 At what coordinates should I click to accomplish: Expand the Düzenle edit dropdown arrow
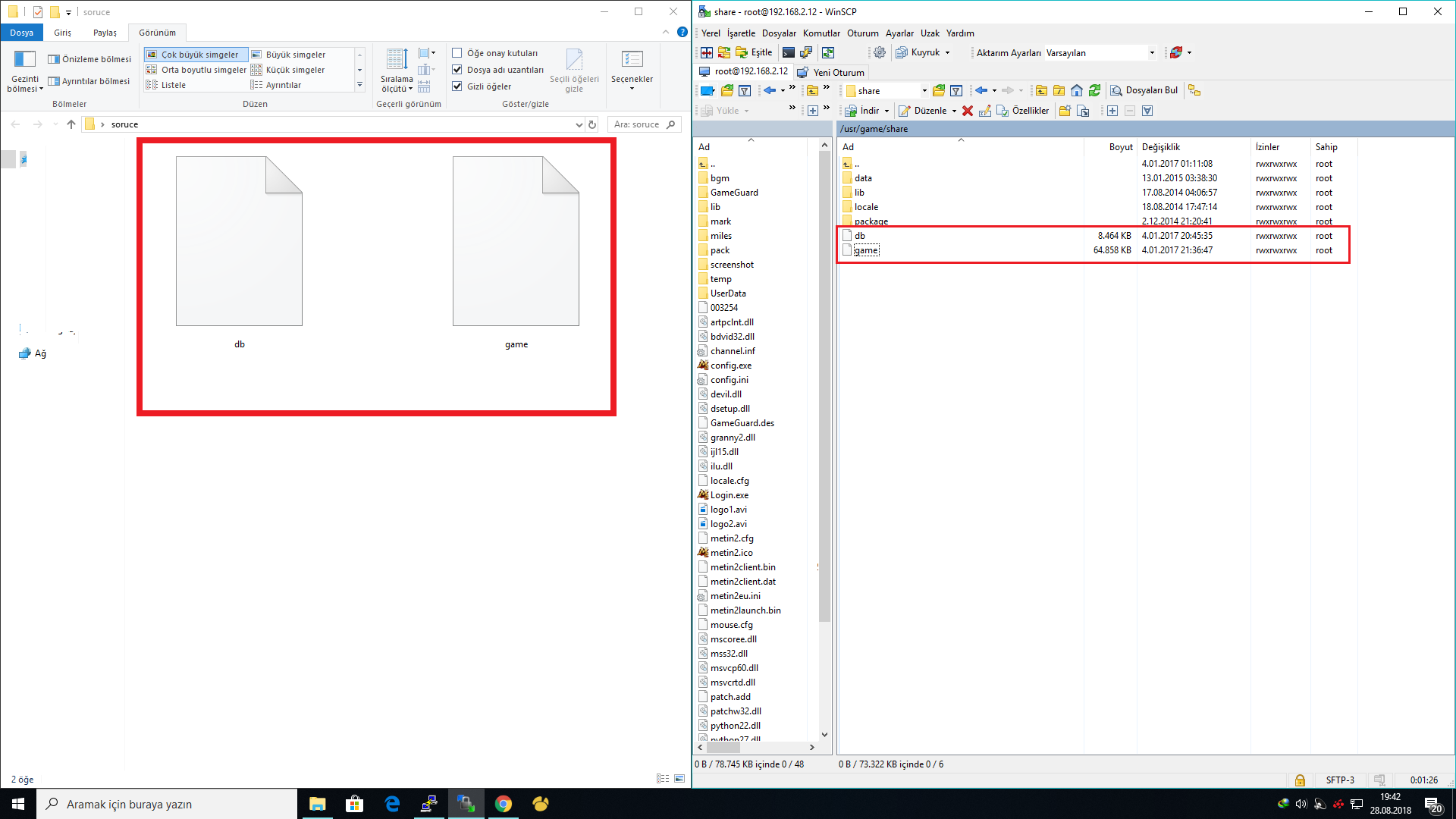[x=954, y=111]
